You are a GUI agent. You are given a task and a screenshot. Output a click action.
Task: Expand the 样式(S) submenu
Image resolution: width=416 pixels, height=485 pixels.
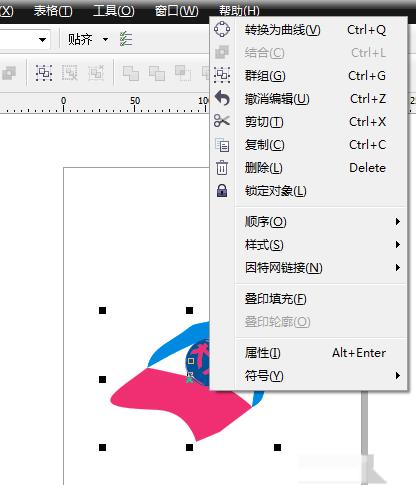point(308,245)
